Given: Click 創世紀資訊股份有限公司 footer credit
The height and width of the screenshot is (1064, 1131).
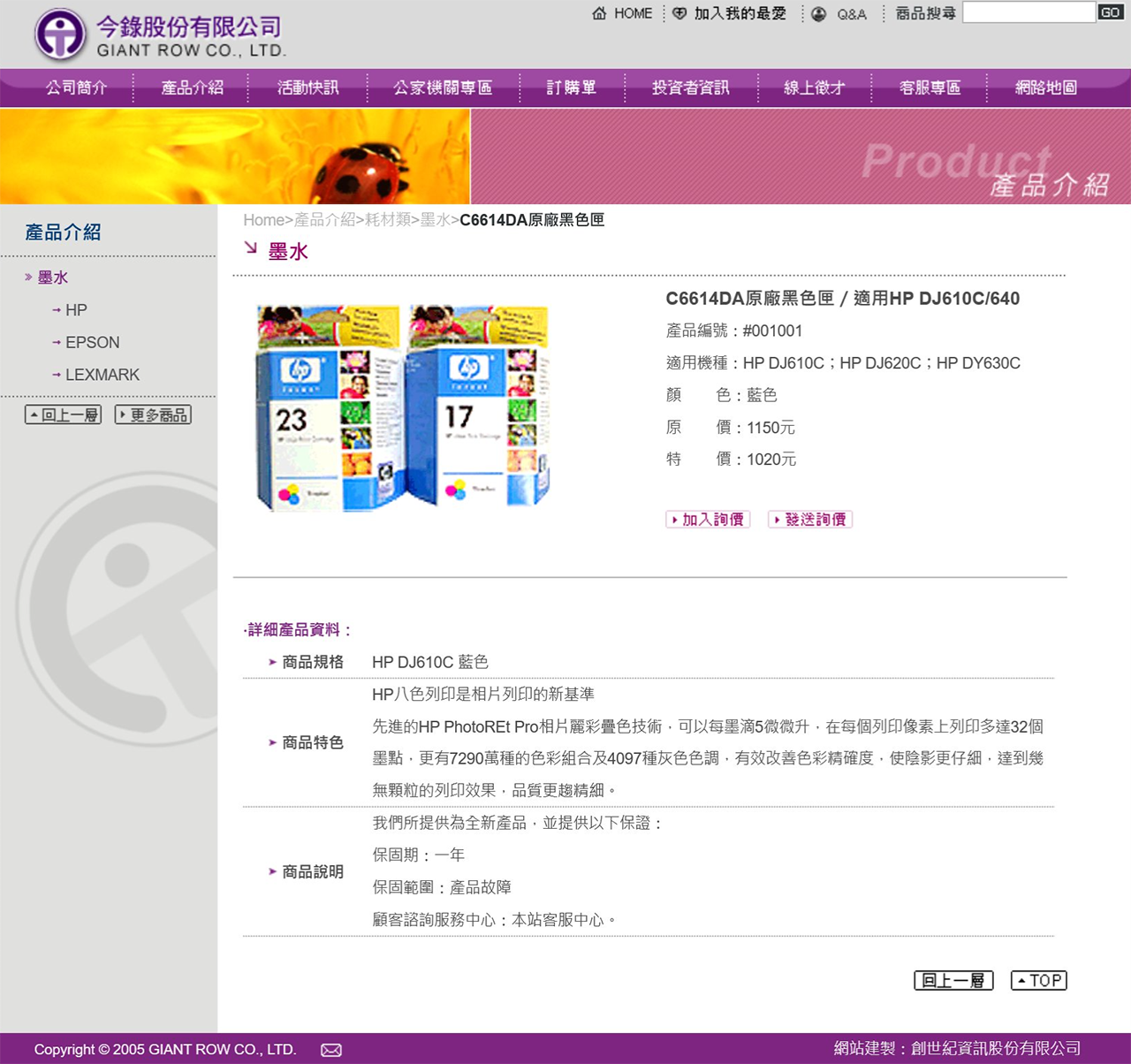Looking at the screenshot, I should [996, 1049].
